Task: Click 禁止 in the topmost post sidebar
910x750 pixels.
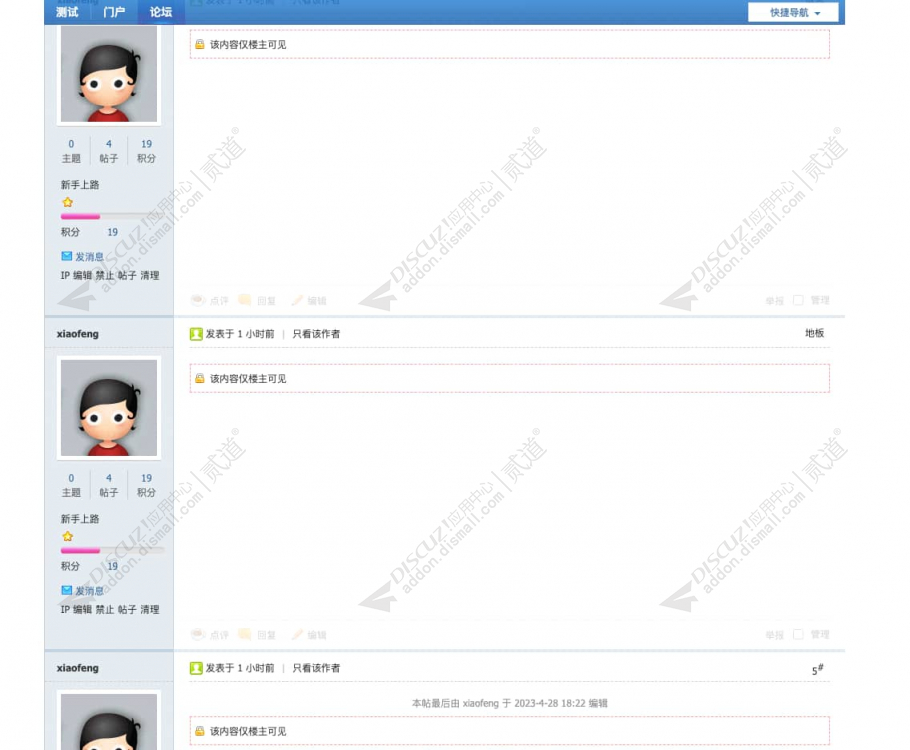Action: tap(105, 276)
